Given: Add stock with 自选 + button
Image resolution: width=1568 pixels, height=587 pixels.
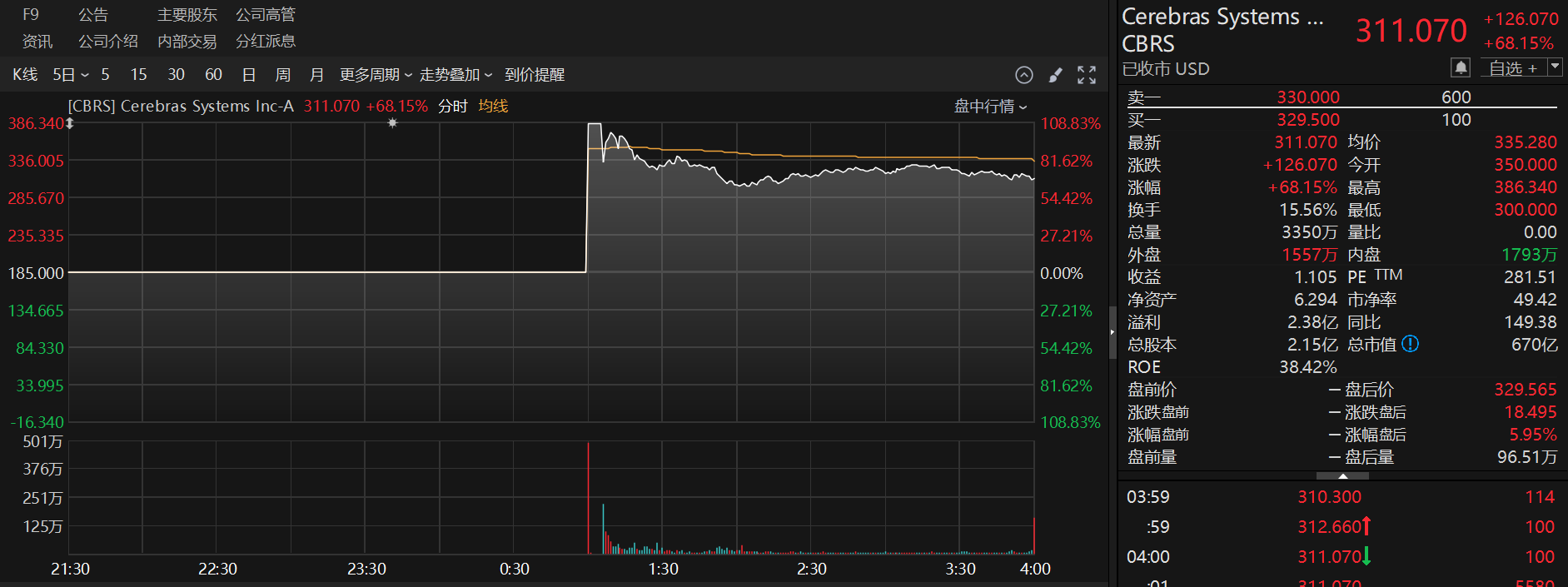Looking at the screenshot, I should click(x=1512, y=67).
